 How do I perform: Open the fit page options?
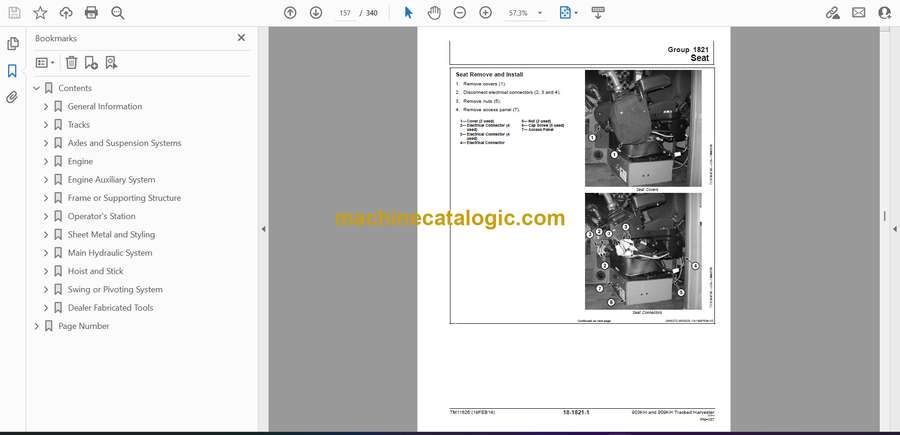point(569,13)
